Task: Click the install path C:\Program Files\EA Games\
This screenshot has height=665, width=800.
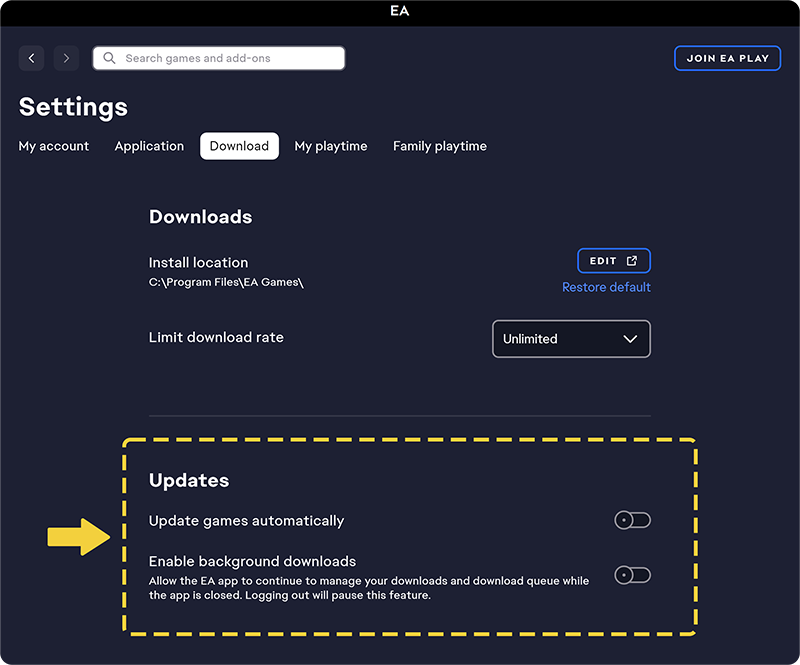Action: pos(226,282)
